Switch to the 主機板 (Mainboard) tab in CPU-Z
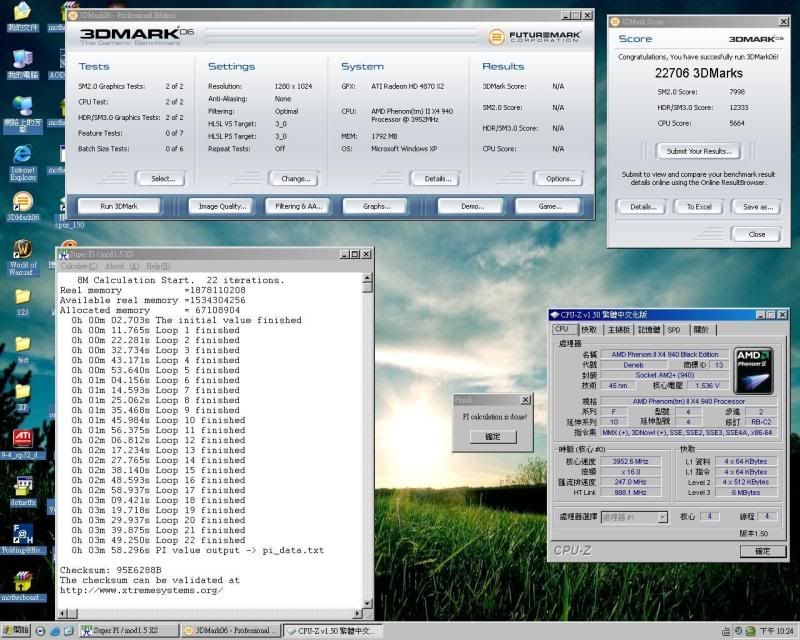This screenshot has width=800, height=640. coord(618,330)
